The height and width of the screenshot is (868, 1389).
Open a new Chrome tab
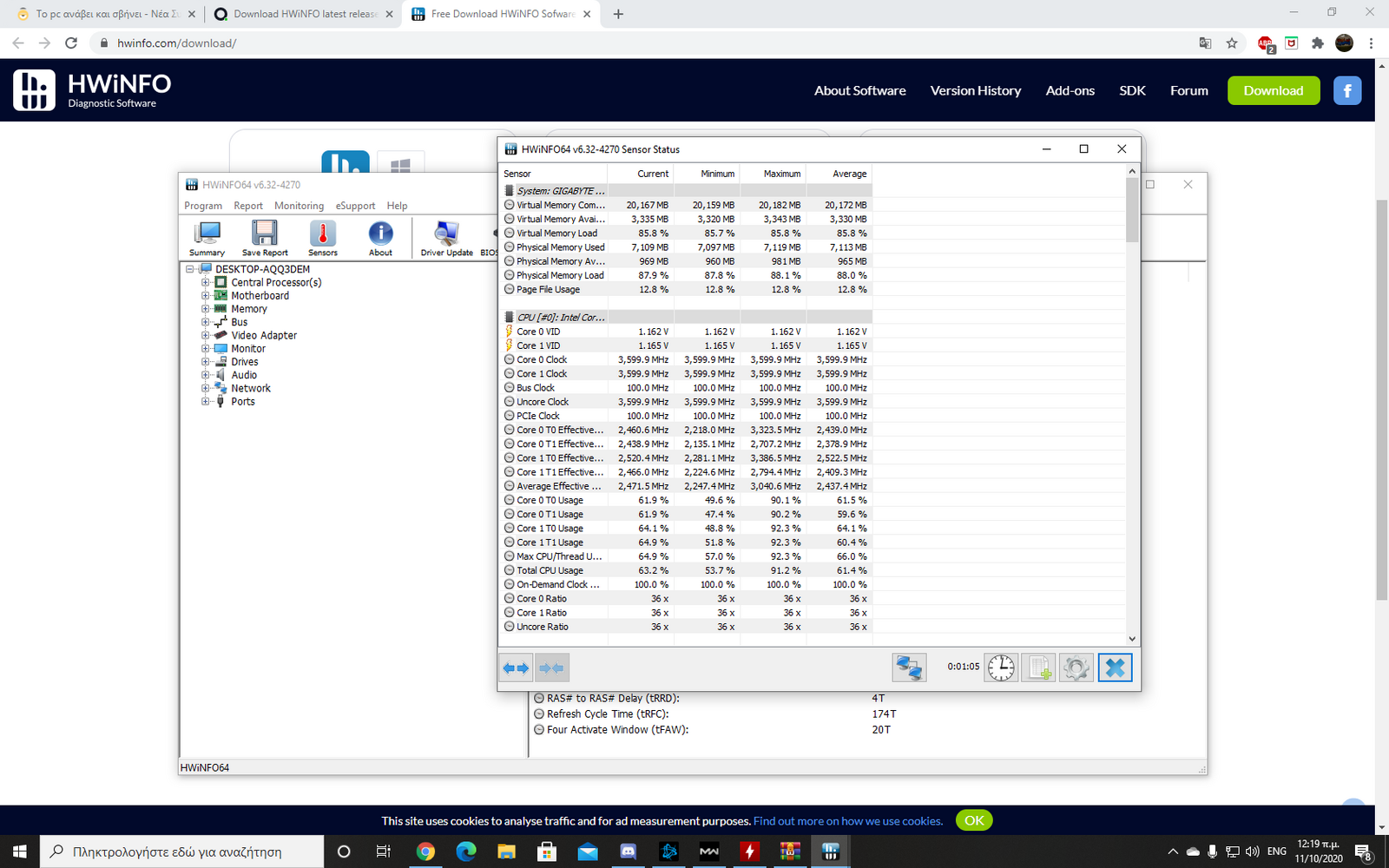click(618, 14)
